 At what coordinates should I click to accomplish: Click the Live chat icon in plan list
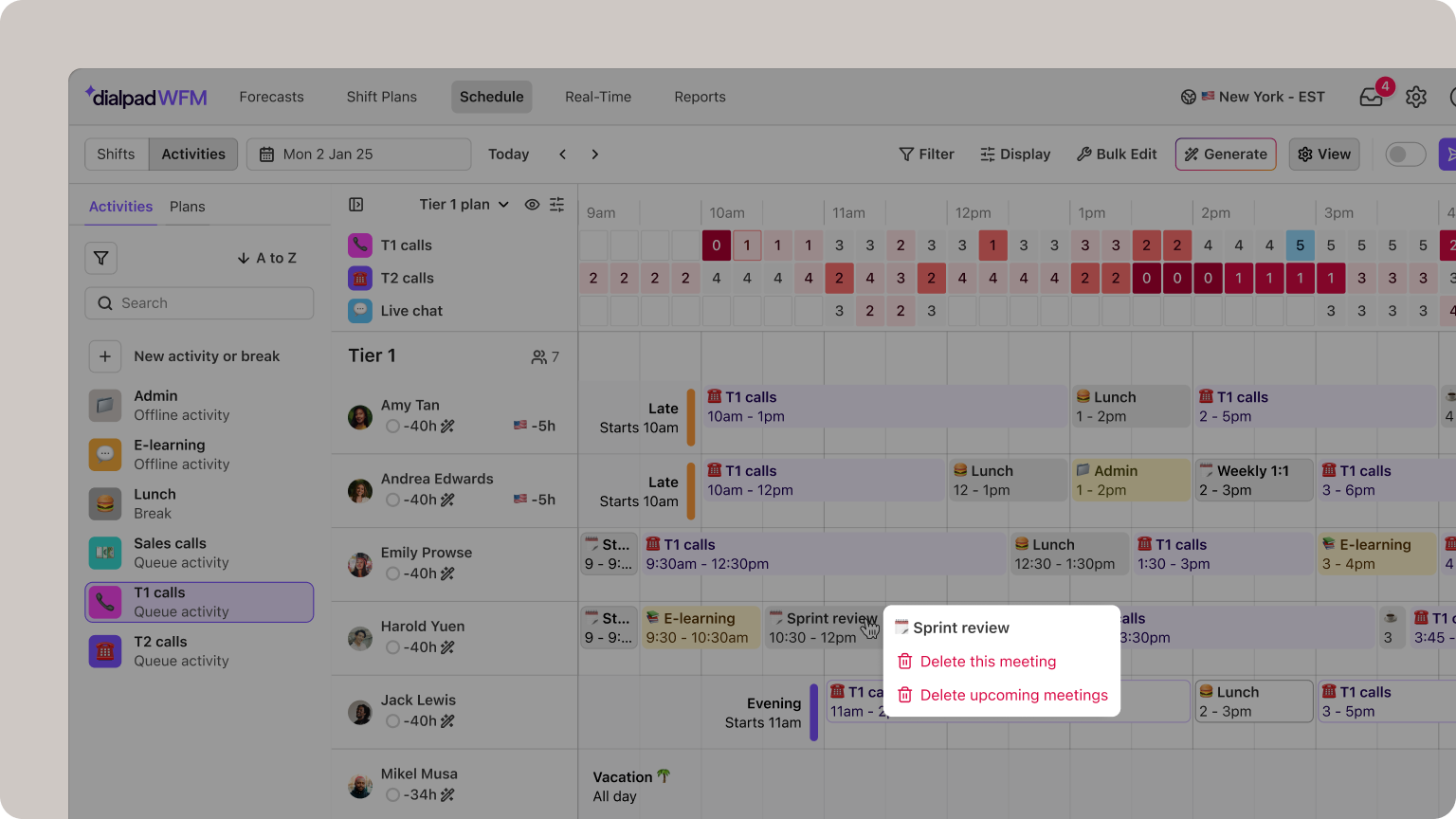(360, 311)
